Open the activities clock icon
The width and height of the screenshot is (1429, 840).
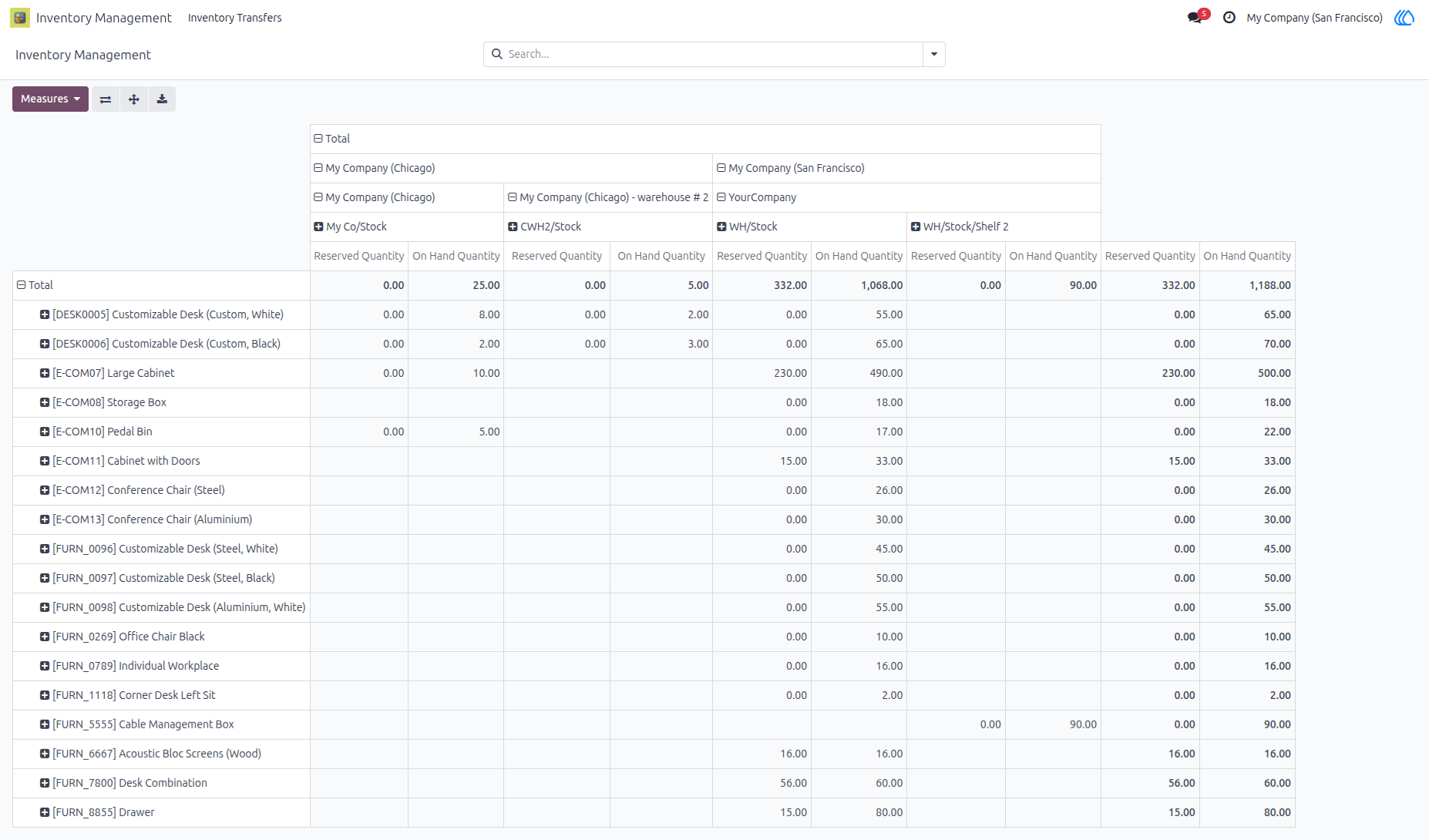(1229, 17)
